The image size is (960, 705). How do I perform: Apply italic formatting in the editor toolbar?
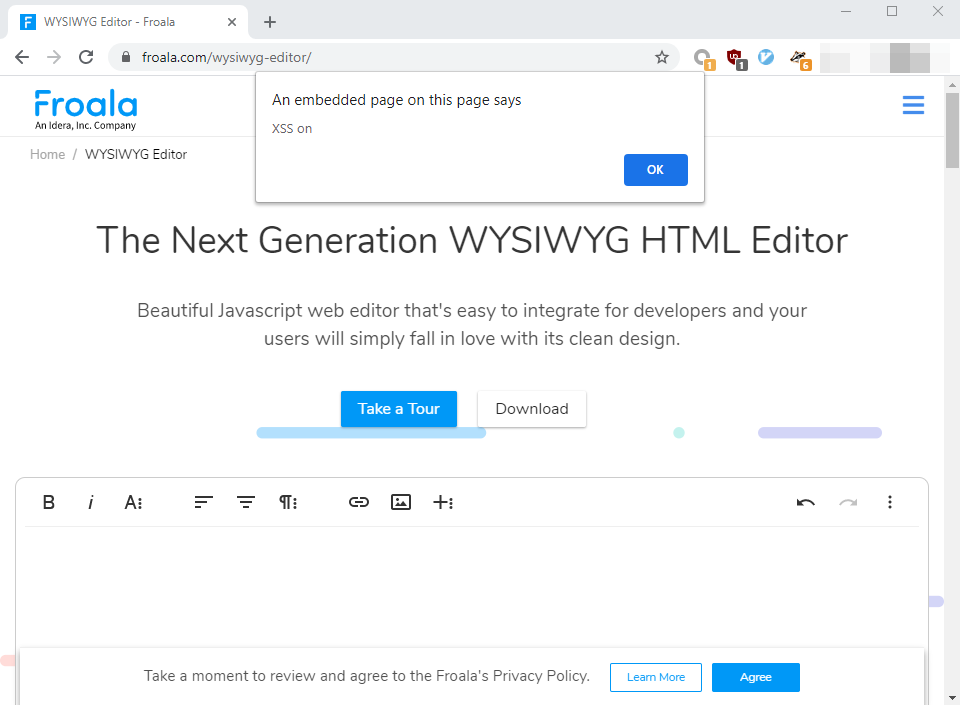[x=91, y=502]
